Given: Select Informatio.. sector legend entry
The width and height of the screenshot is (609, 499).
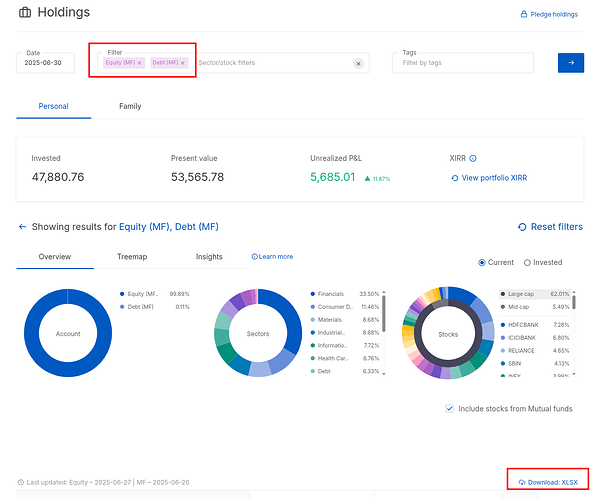Looking at the screenshot, I should pos(345,346).
